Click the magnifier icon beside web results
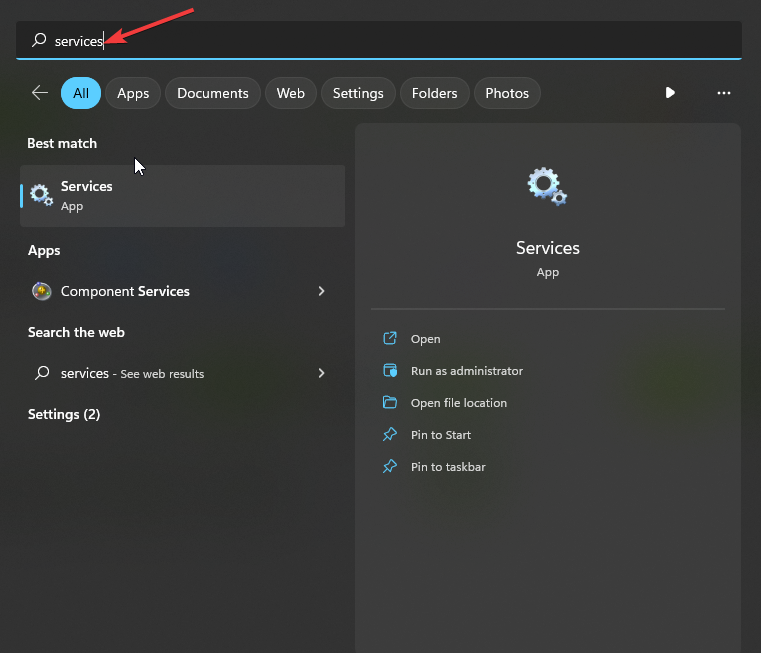Viewport: 761px width, 653px height. 42,373
